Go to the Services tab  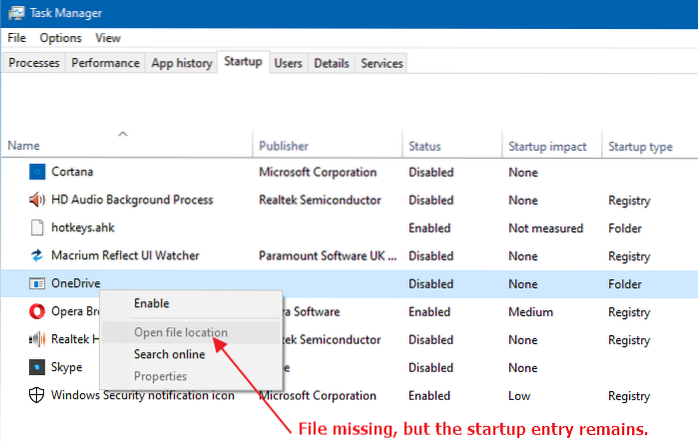(381, 63)
